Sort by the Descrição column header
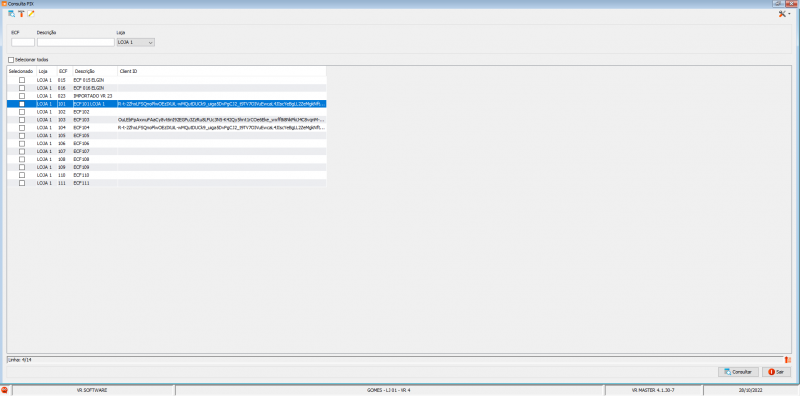The width and height of the screenshot is (800, 396). [95, 71]
